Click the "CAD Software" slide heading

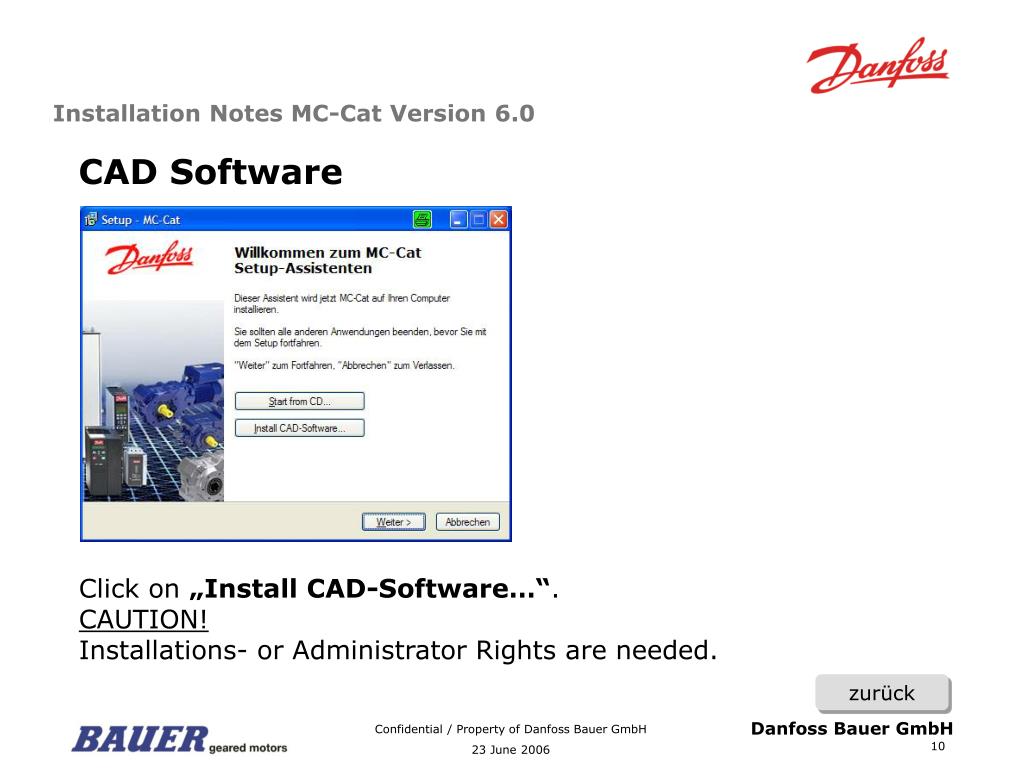point(210,172)
